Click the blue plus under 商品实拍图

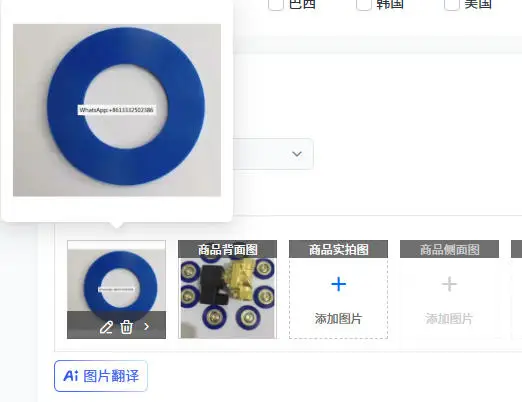339,284
